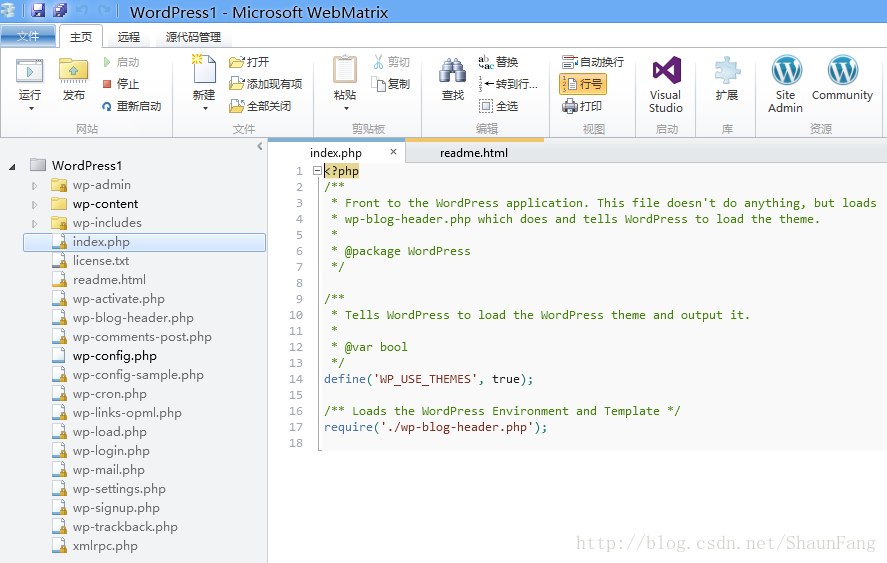Viewport: 887px width, 563px height.
Task: Click the Start (启动) site button
Action: point(121,62)
